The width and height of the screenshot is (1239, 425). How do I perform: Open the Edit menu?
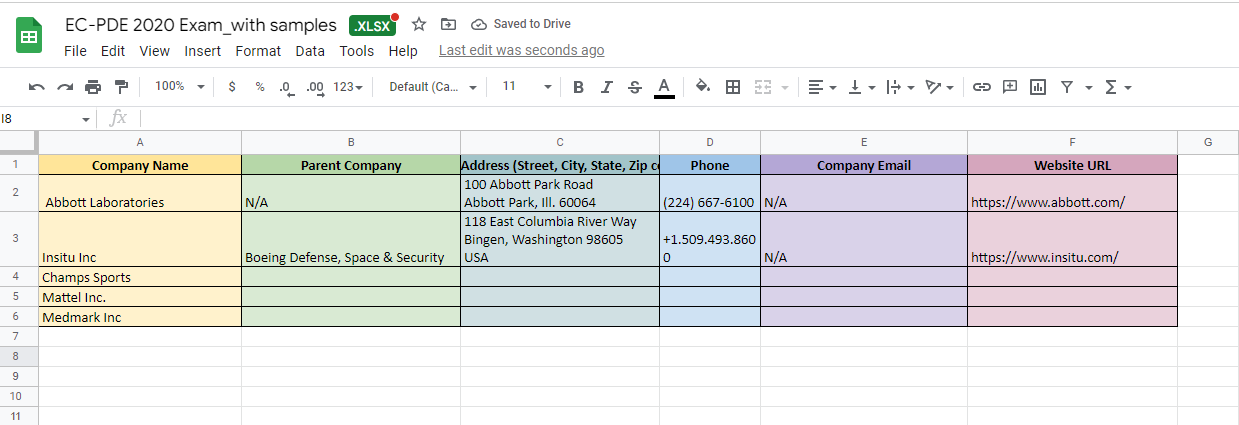[x=113, y=51]
